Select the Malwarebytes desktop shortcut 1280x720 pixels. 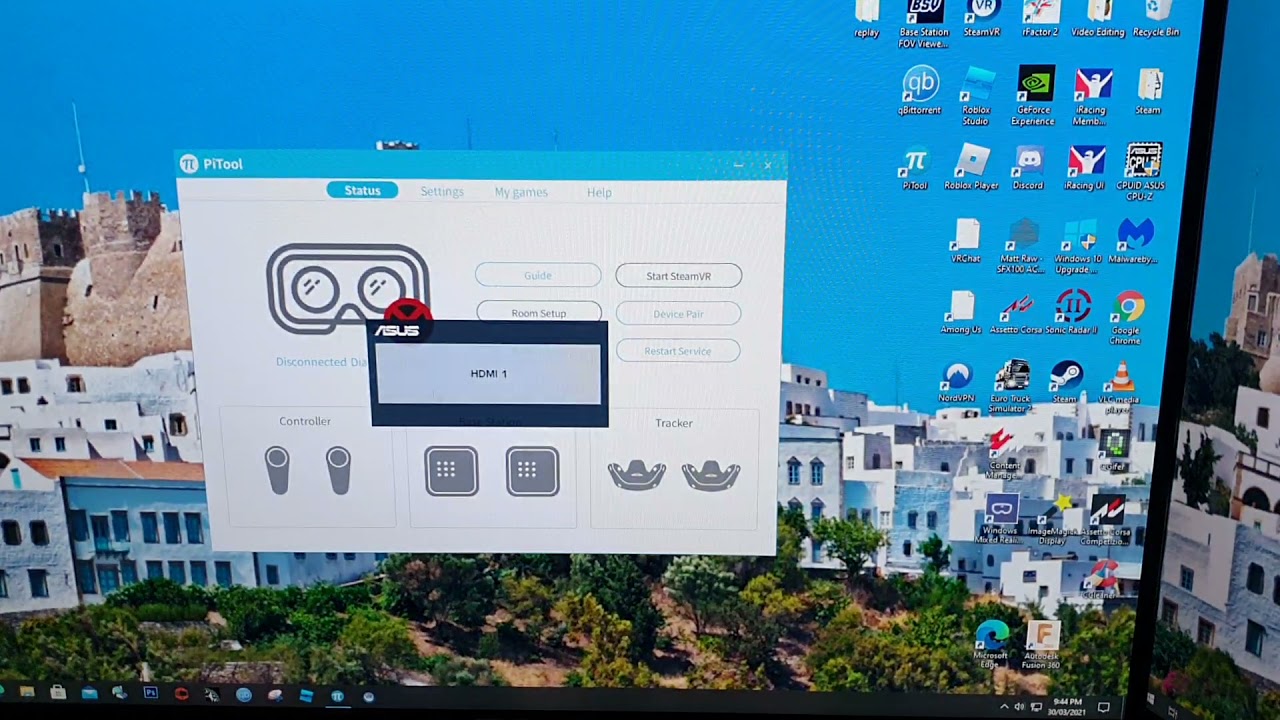[1135, 241]
